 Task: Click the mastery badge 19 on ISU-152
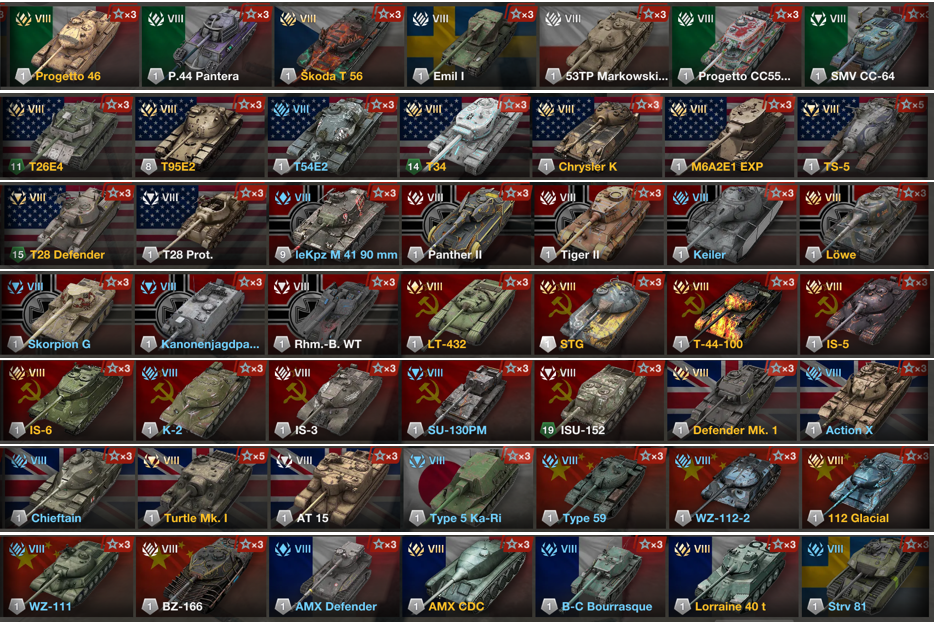547,430
